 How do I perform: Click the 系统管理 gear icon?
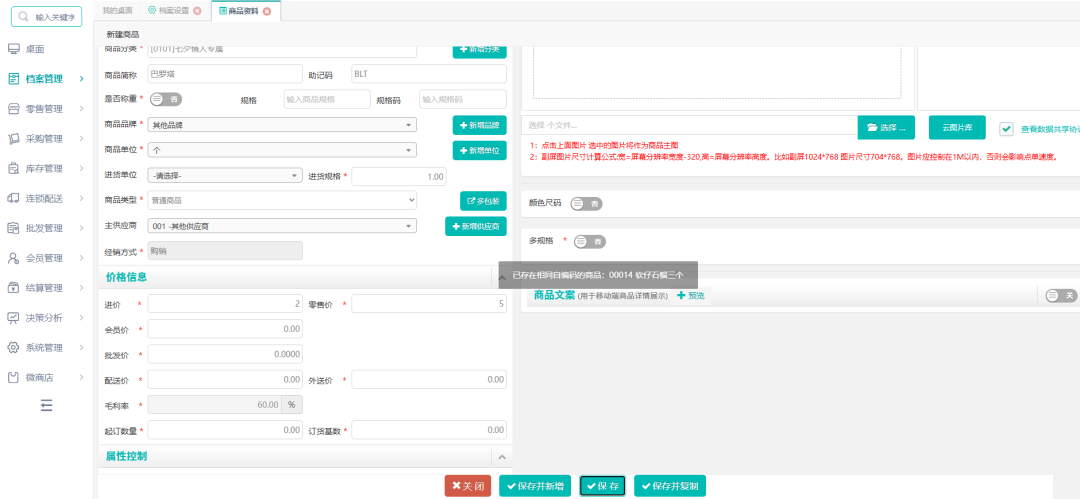click(13, 347)
